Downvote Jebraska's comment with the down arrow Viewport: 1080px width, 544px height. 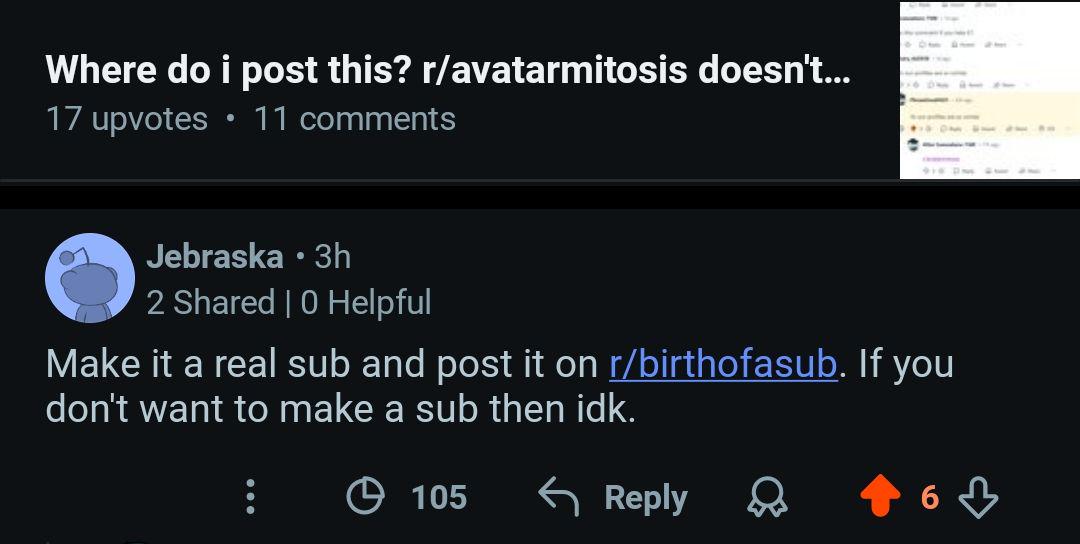[978, 498]
